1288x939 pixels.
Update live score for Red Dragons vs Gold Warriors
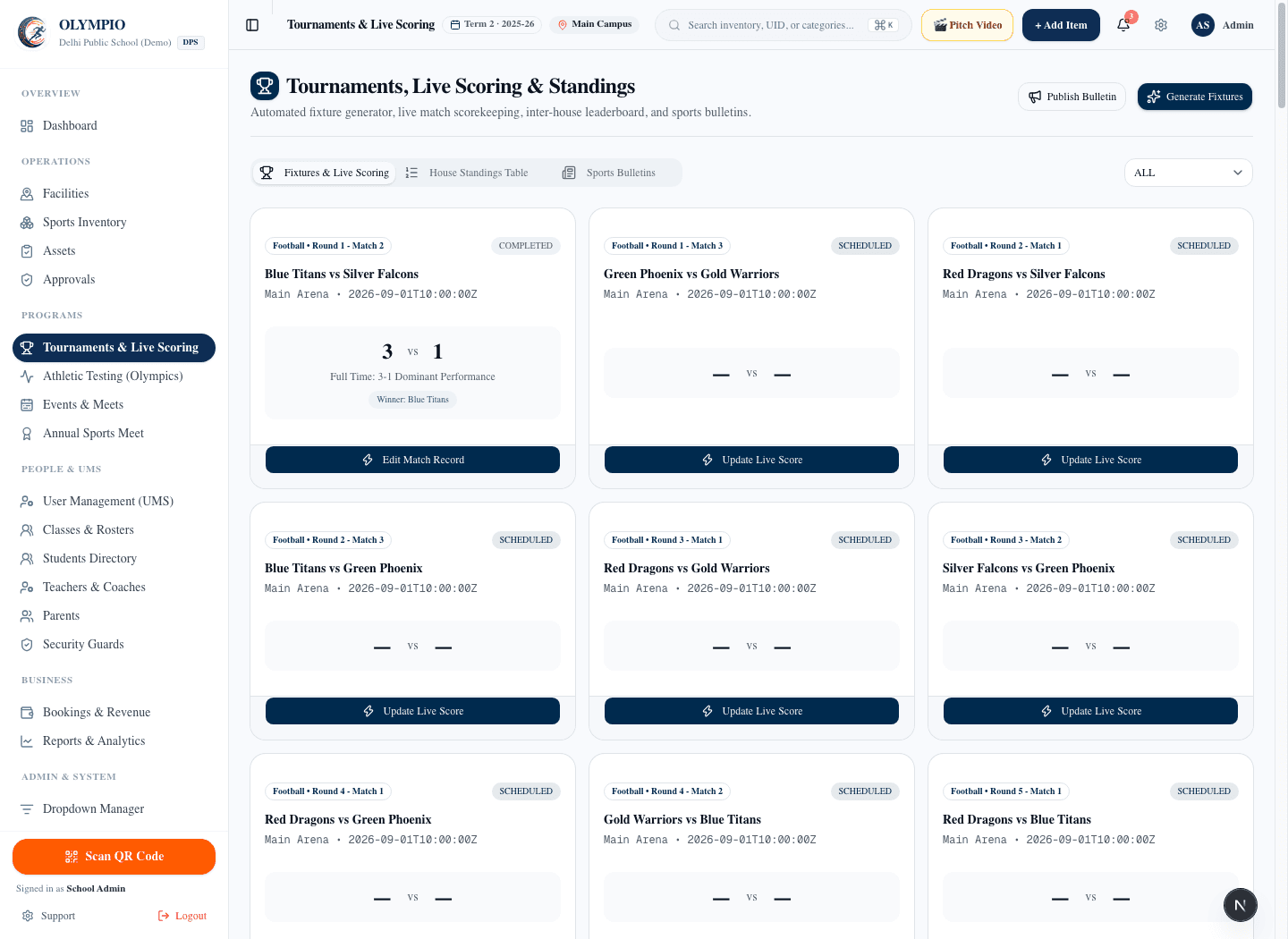(751, 711)
